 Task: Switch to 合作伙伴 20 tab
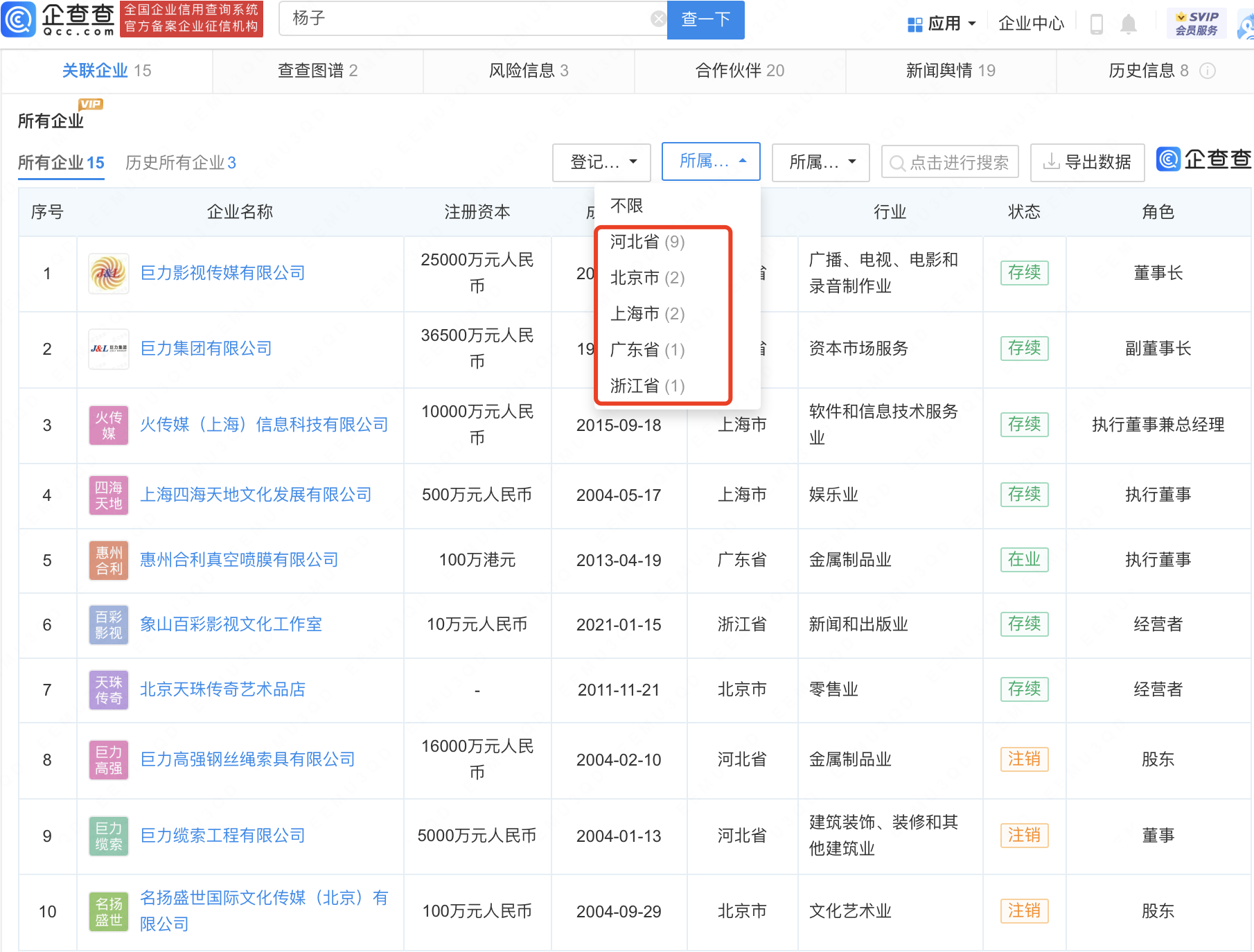coord(739,71)
